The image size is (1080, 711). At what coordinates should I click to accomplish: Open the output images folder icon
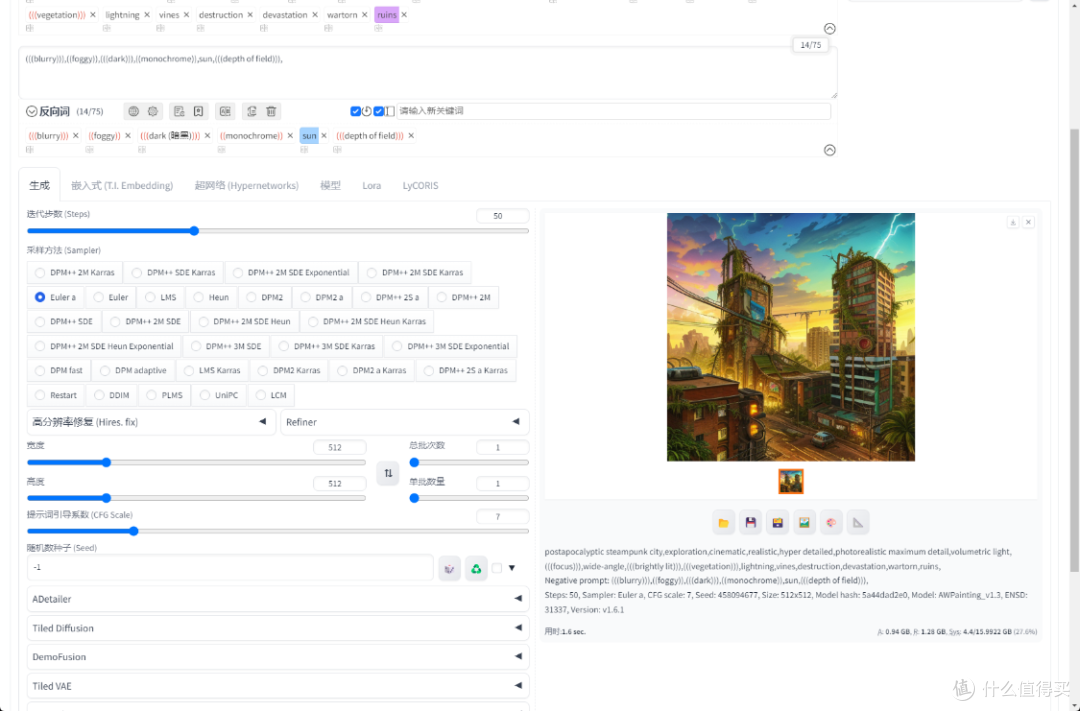click(723, 523)
